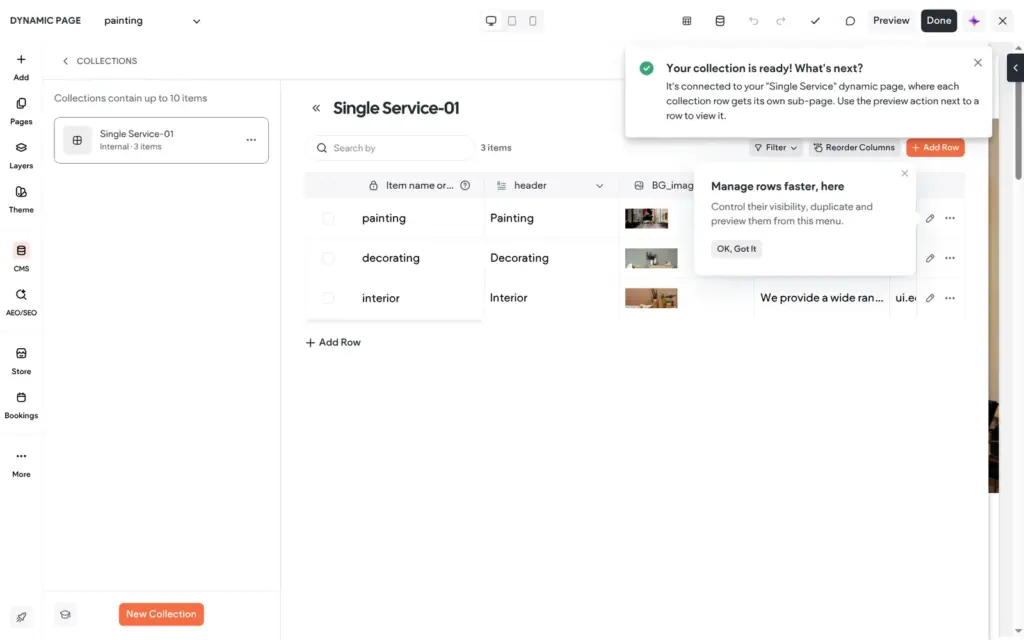Open decorating row more options menu
Viewport: 1024px width, 640px height.
[x=950, y=258]
